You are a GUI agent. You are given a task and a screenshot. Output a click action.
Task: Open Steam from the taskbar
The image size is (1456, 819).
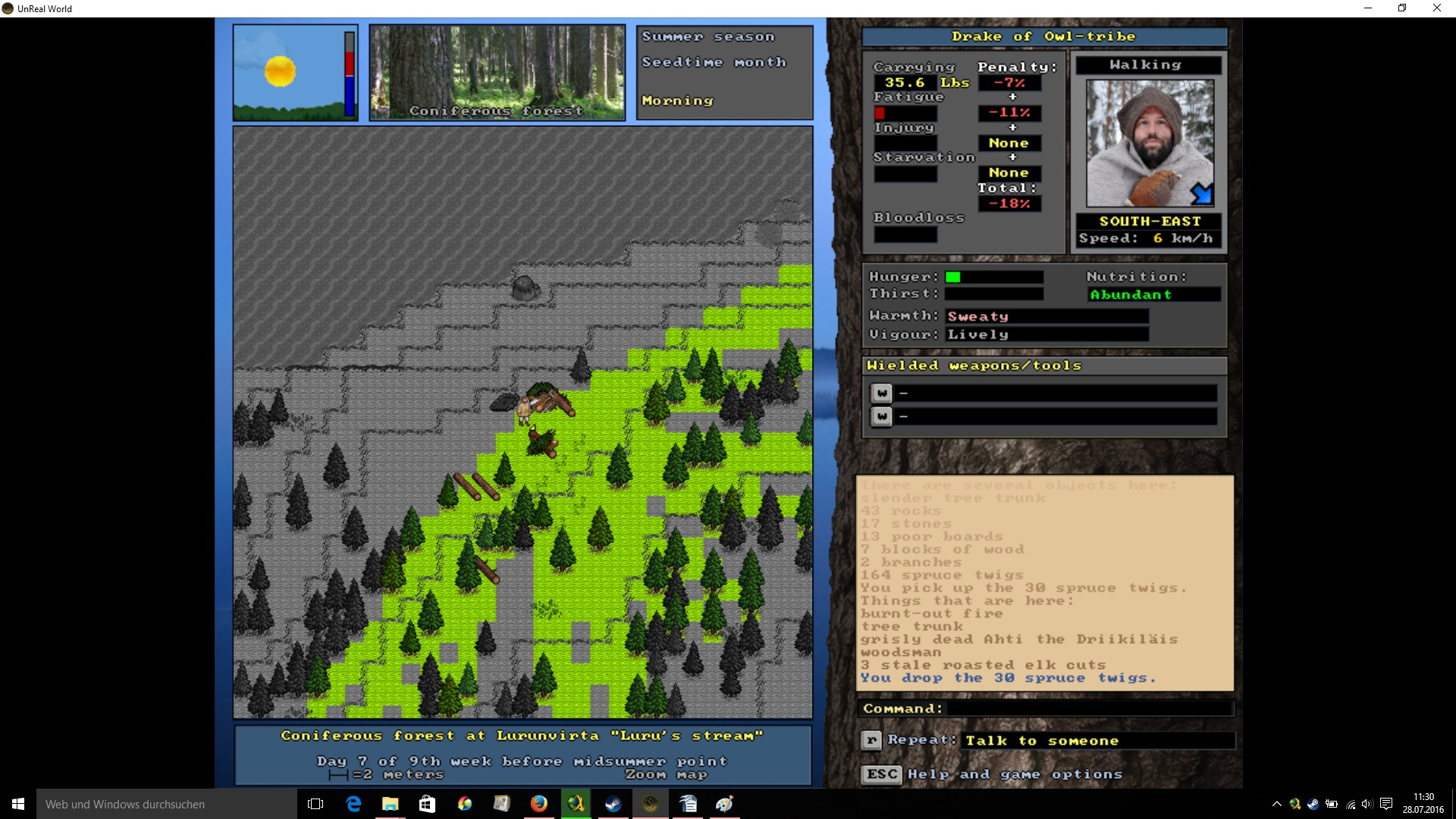point(613,804)
